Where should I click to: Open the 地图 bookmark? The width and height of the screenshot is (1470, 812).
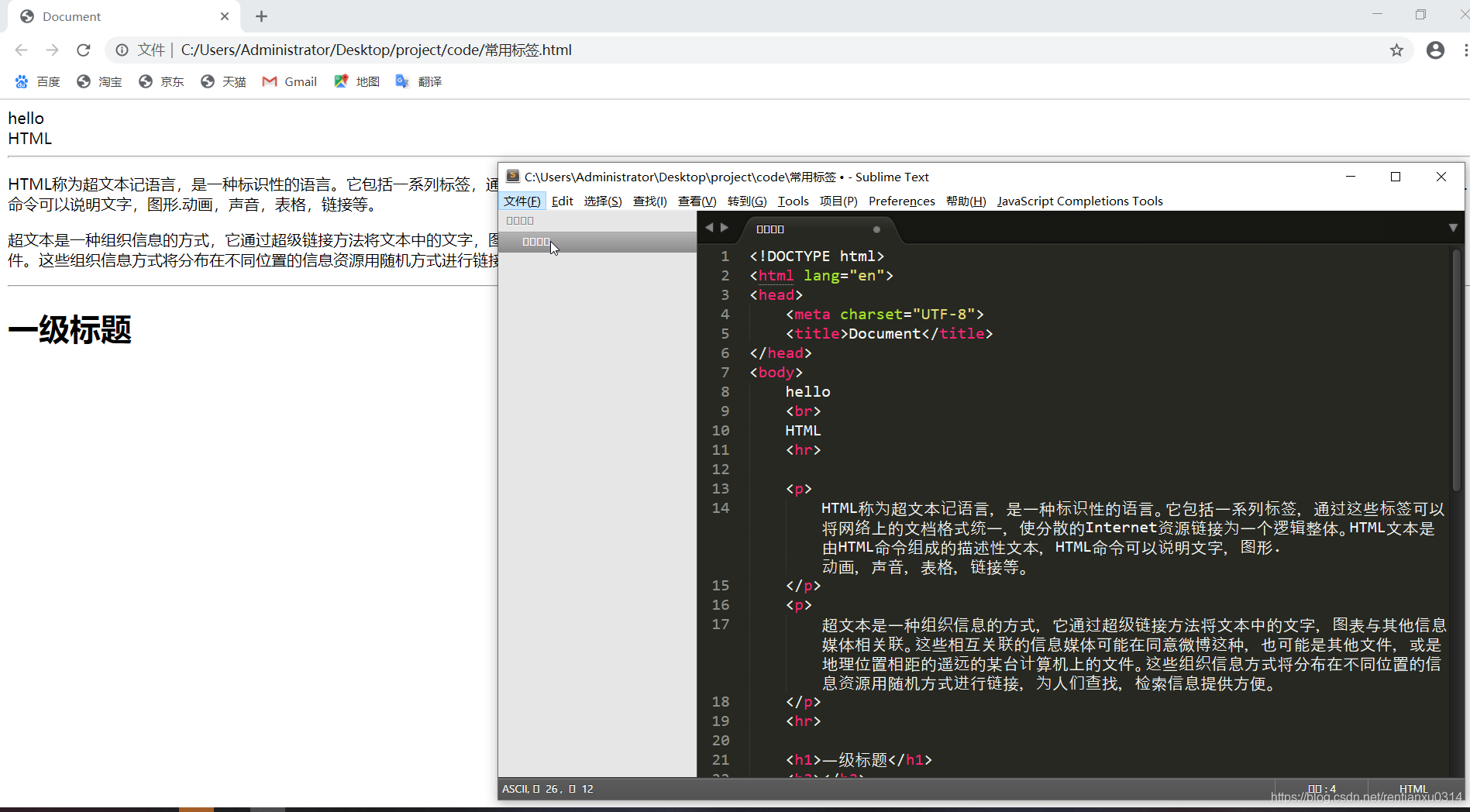point(356,81)
